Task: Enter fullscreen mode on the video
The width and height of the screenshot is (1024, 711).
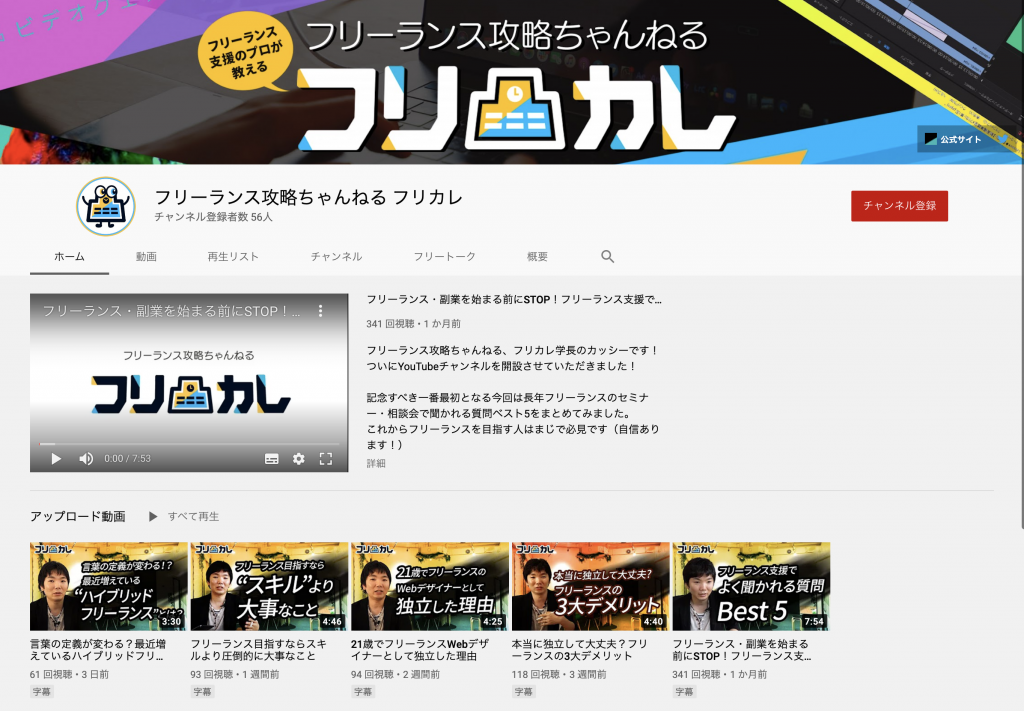Action: 326,459
